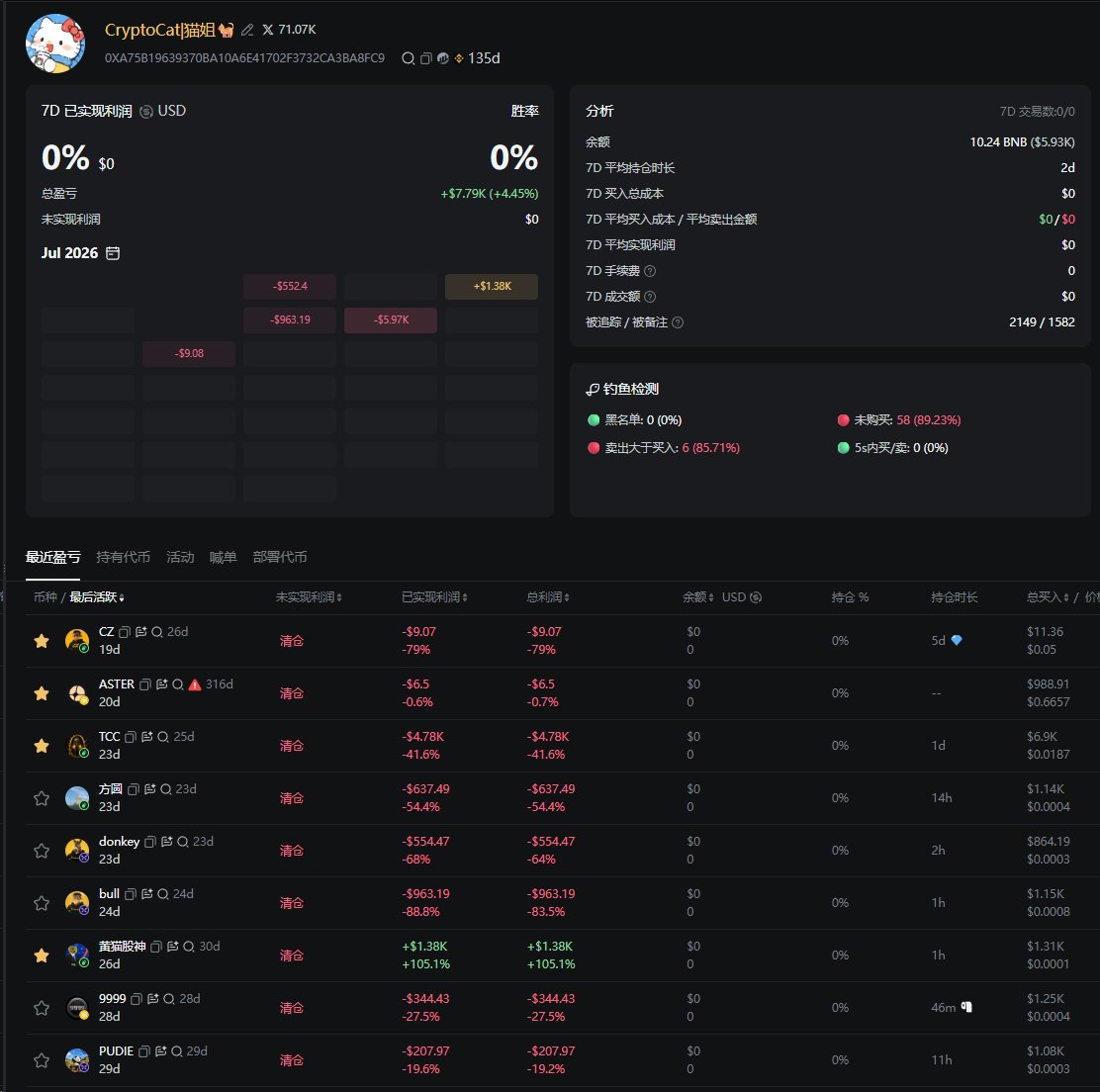Screen dimensions: 1100x1092
Task: Search the CZ token with its magnifier
Action: click(157, 632)
